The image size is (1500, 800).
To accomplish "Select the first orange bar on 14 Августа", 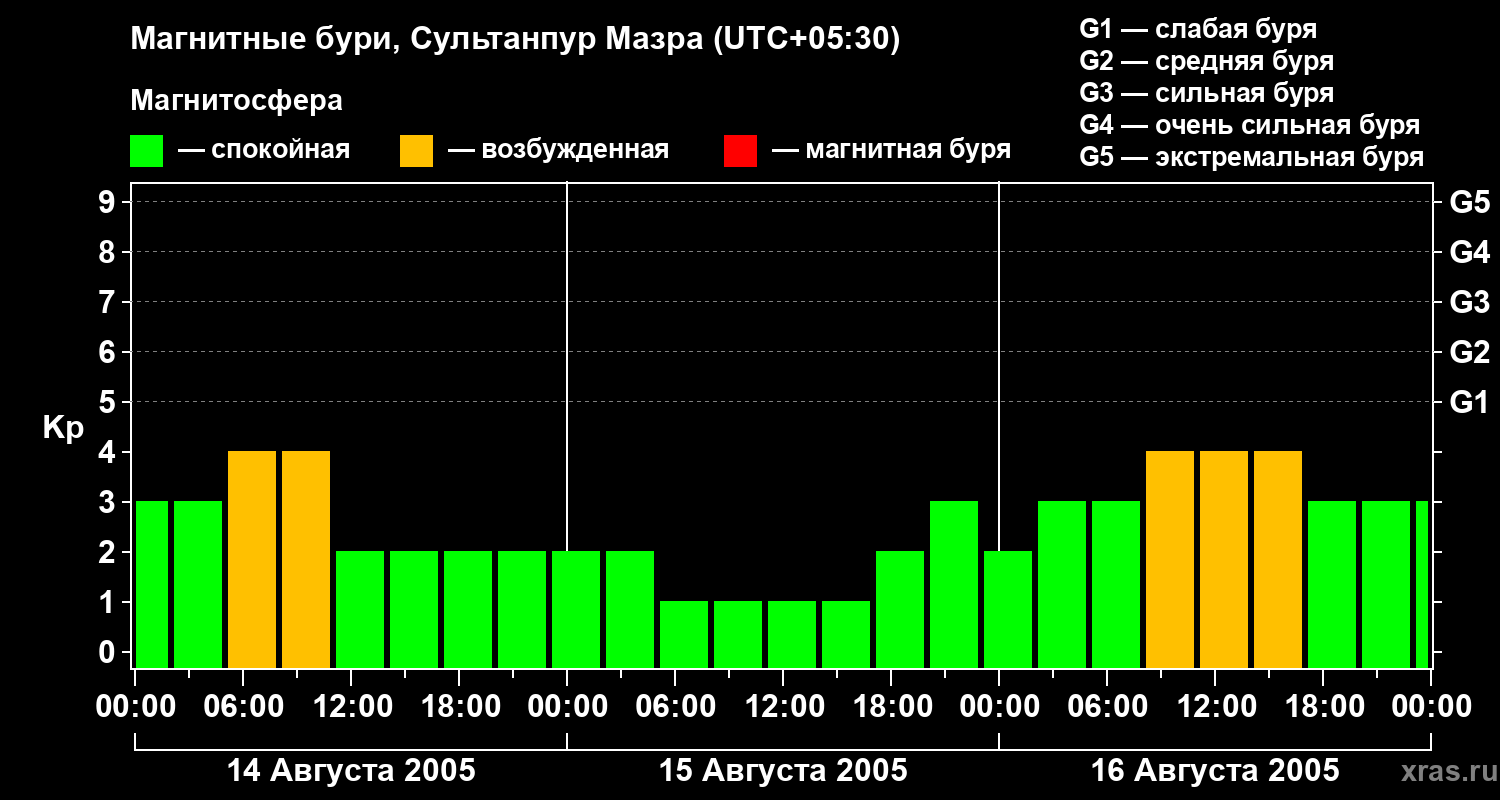I will [252, 560].
